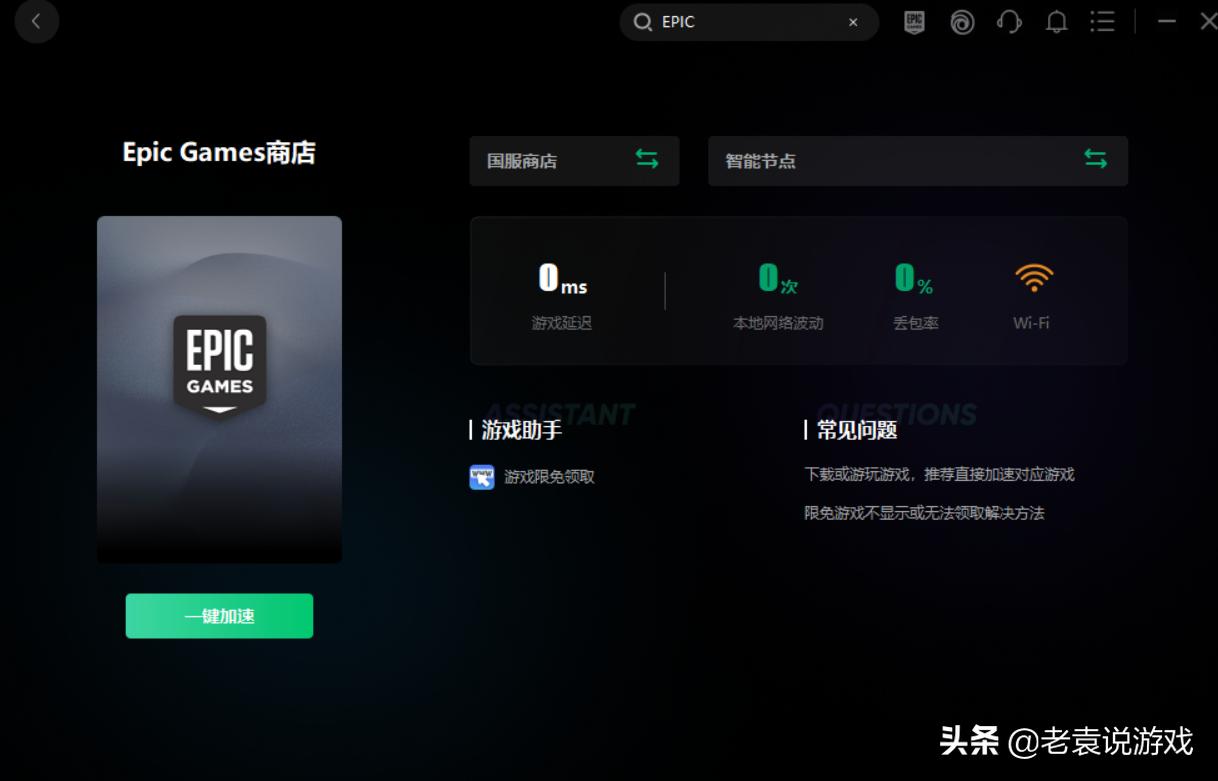The height and width of the screenshot is (781, 1218).
Task: Start acceleration with 一键加速 button
Action: [x=219, y=616]
